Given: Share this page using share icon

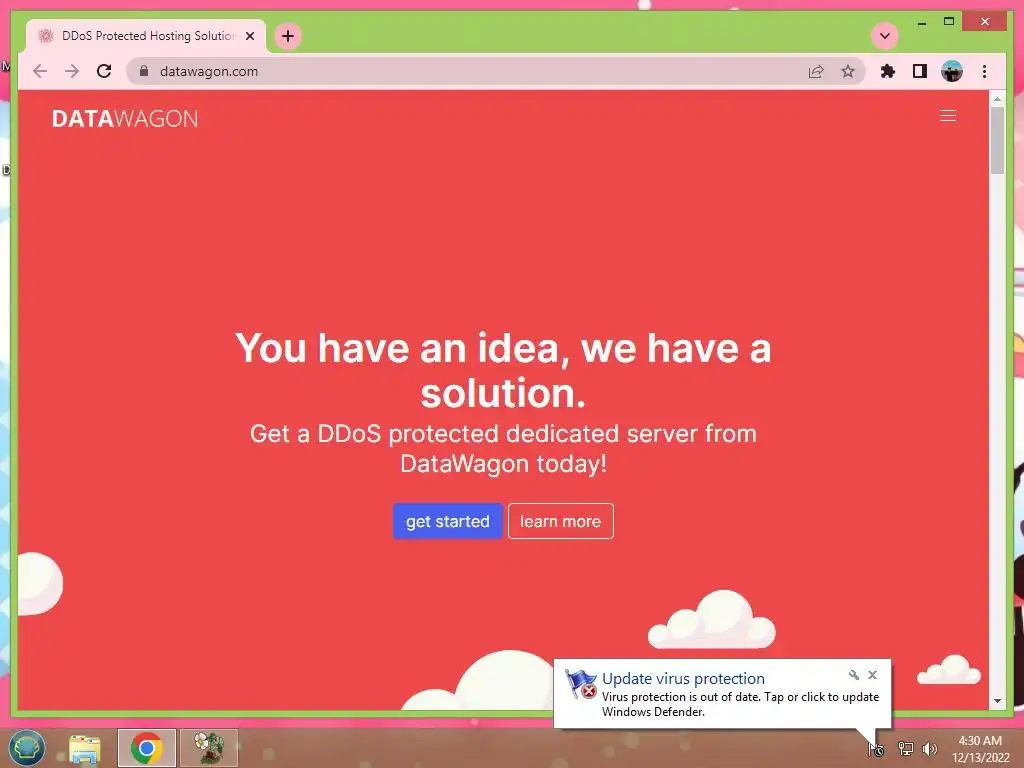Looking at the screenshot, I should [x=816, y=71].
